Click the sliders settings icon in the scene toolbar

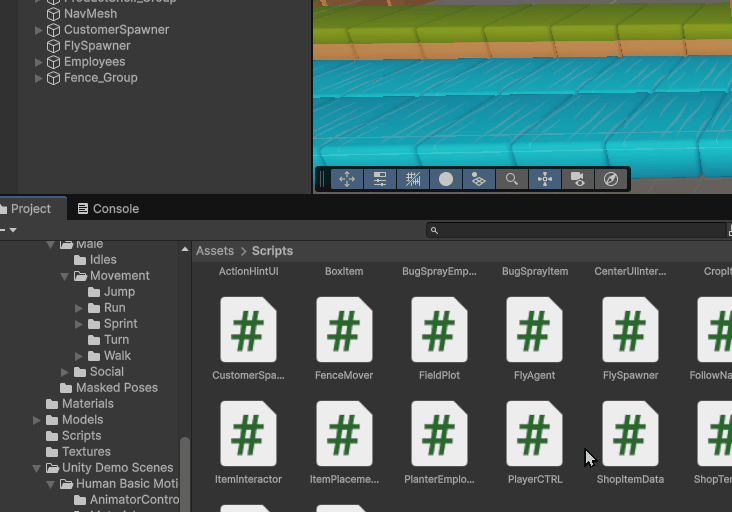(380, 179)
